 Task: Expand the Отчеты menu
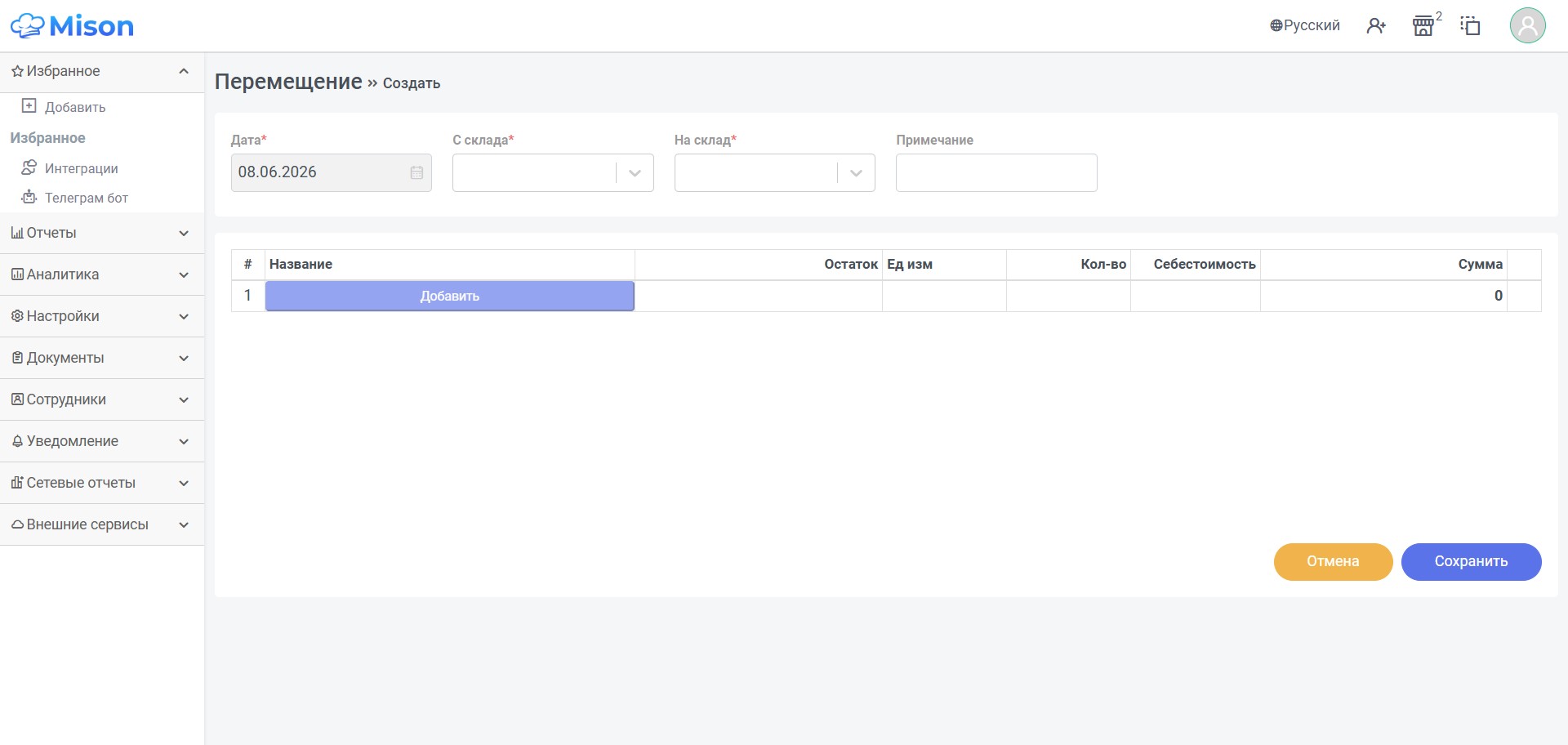pos(102,233)
